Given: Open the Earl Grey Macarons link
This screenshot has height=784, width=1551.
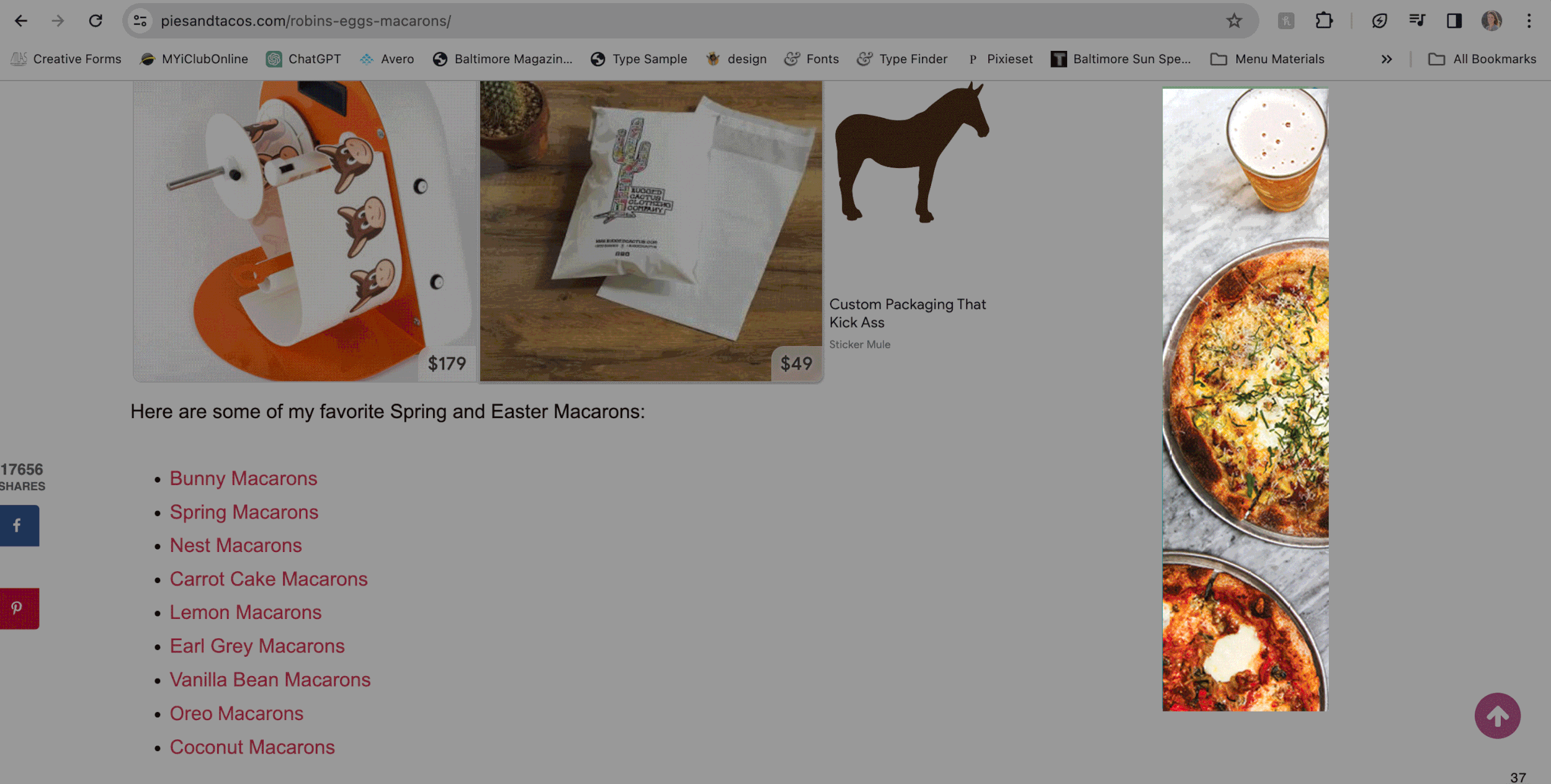Looking at the screenshot, I should (x=257, y=646).
